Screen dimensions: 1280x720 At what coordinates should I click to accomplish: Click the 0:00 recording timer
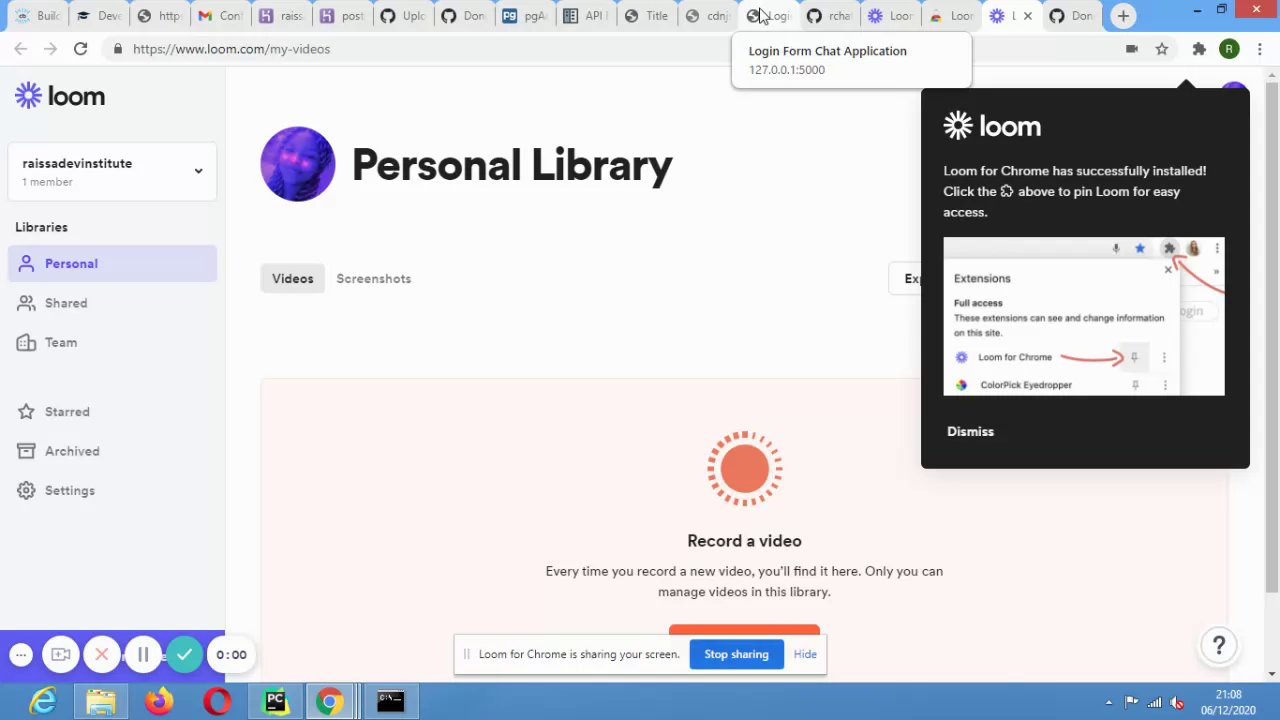[x=231, y=655]
